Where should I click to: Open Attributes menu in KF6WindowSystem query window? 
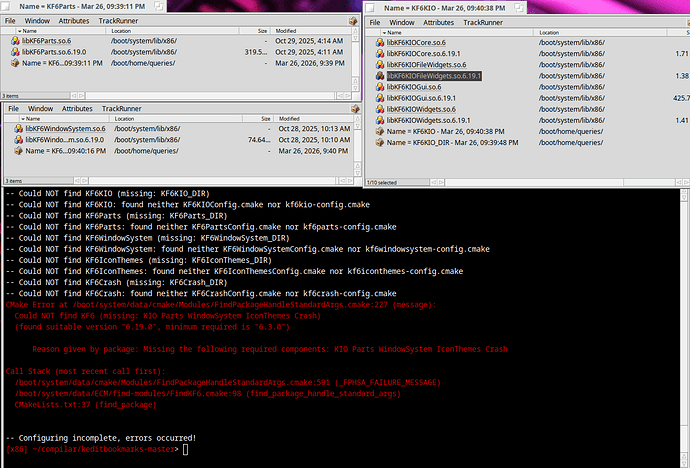pyautogui.click(x=77, y=109)
